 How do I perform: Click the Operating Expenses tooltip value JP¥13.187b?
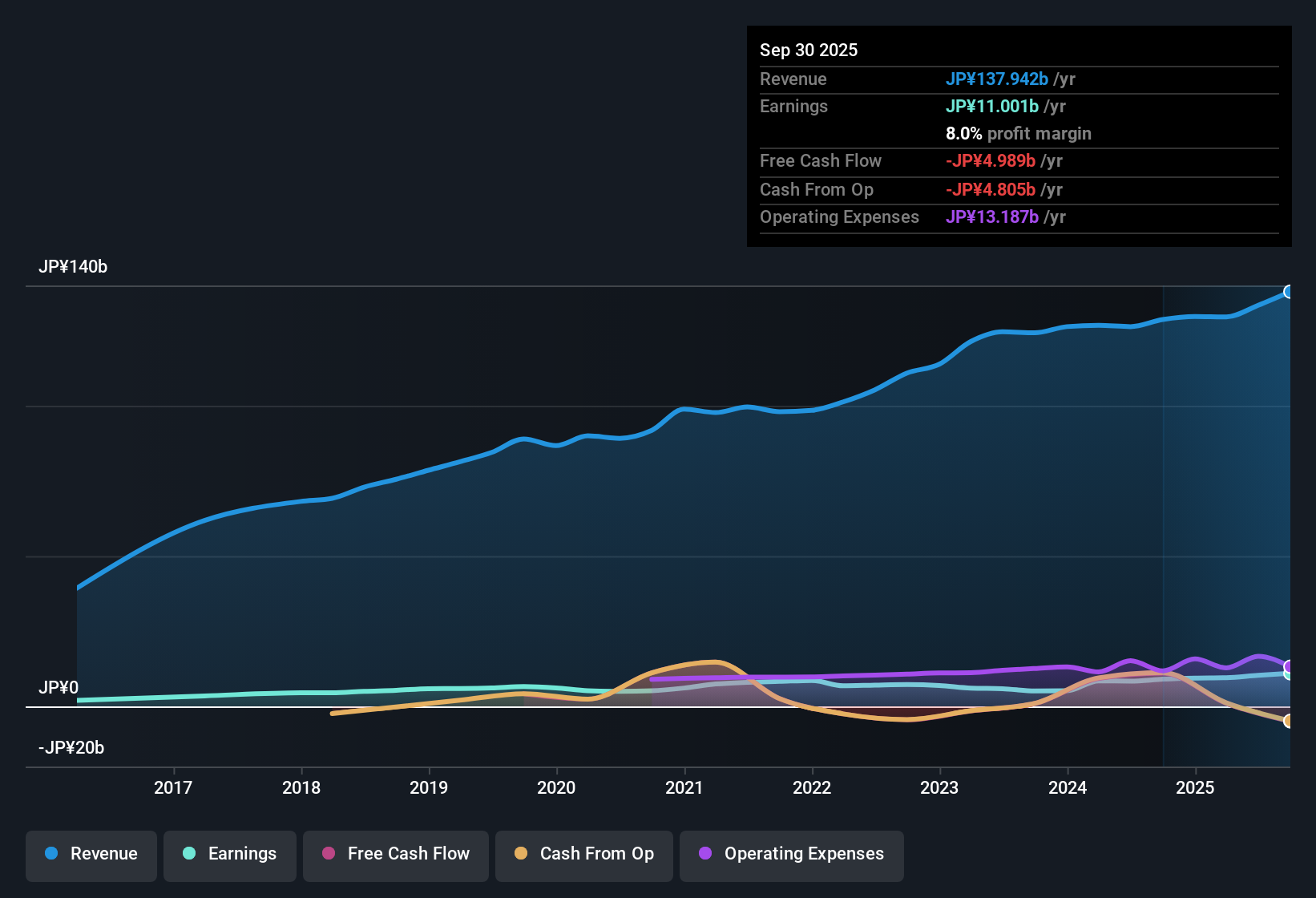[992, 217]
